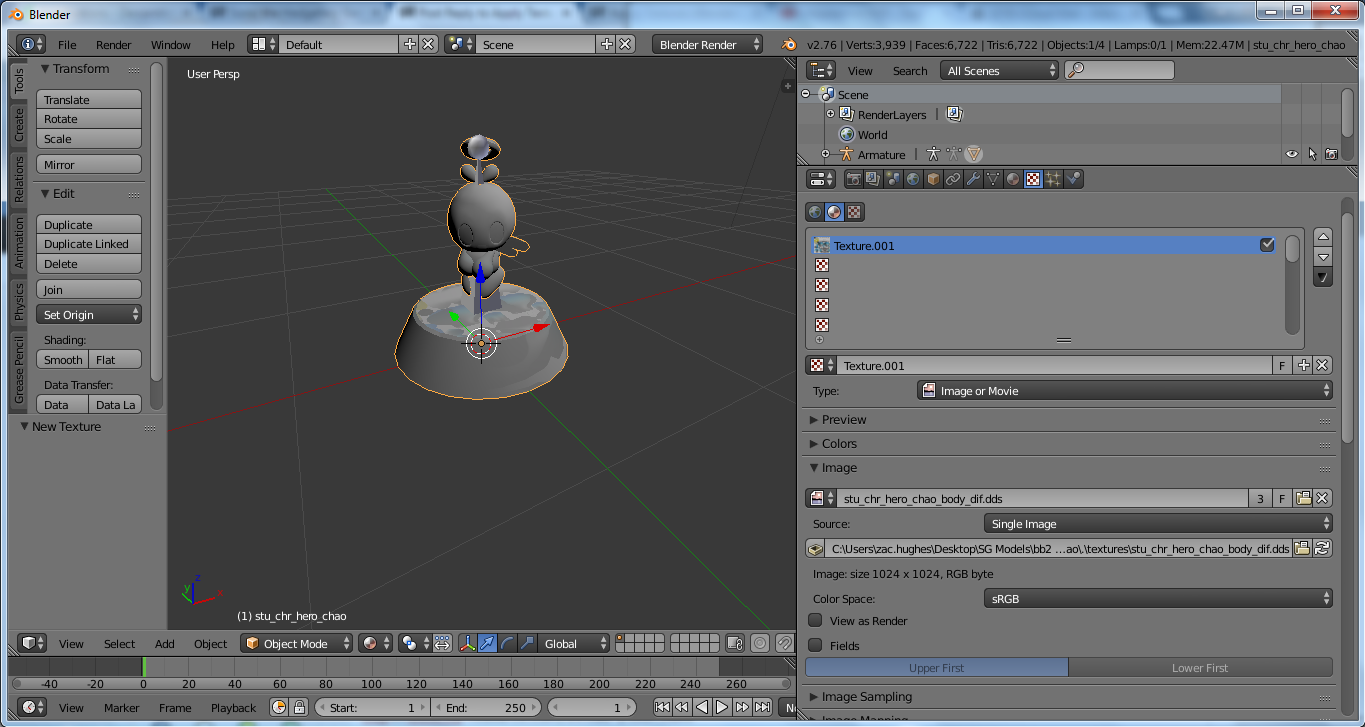Play the animation forward
The height and width of the screenshot is (727, 1365).
pyautogui.click(x=722, y=707)
